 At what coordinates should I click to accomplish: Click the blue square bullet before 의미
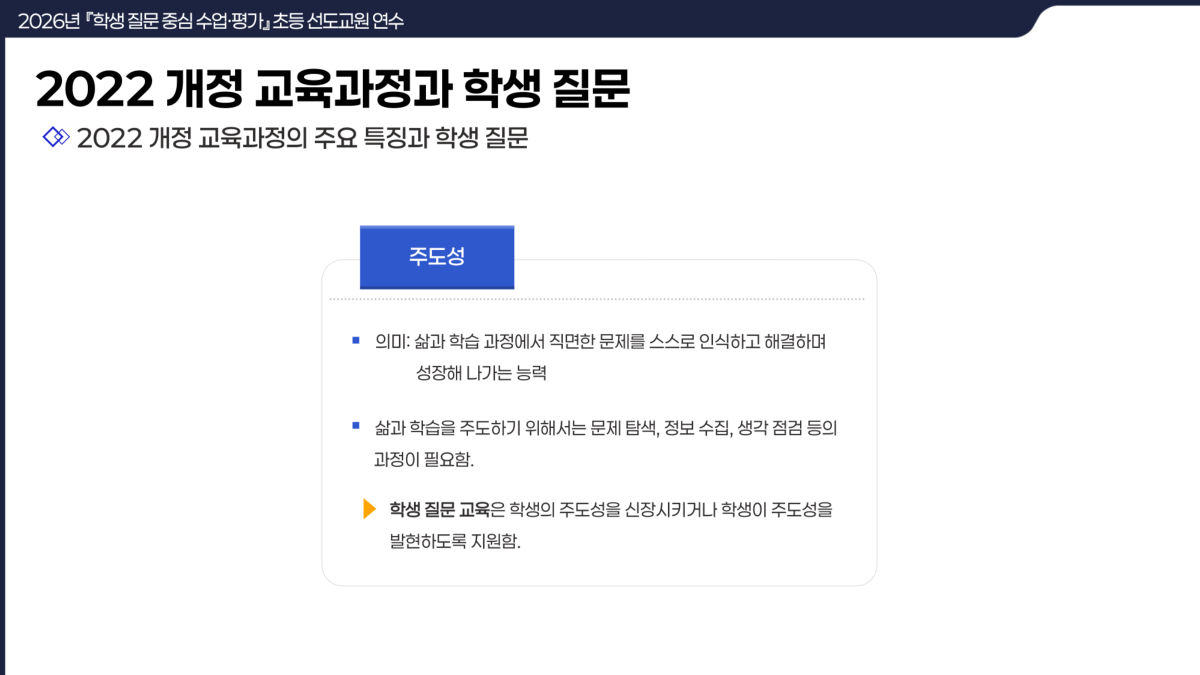(x=355, y=341)
